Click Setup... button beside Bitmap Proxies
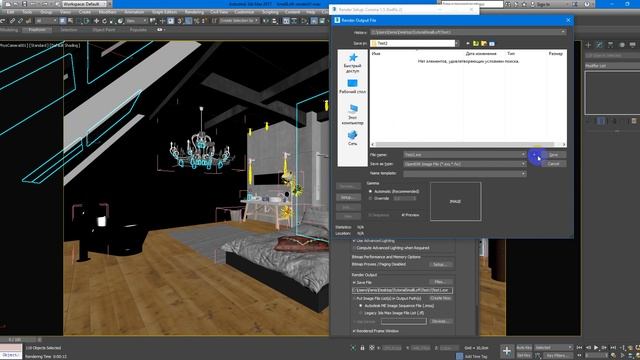The height and width of the screenshot is (360, 640). (440, 264)
